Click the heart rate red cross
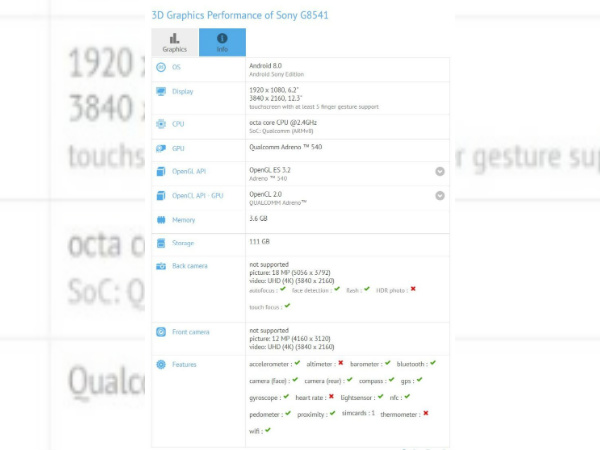Image resolution: width=600 pixels, height=450 pixels. 331,396
